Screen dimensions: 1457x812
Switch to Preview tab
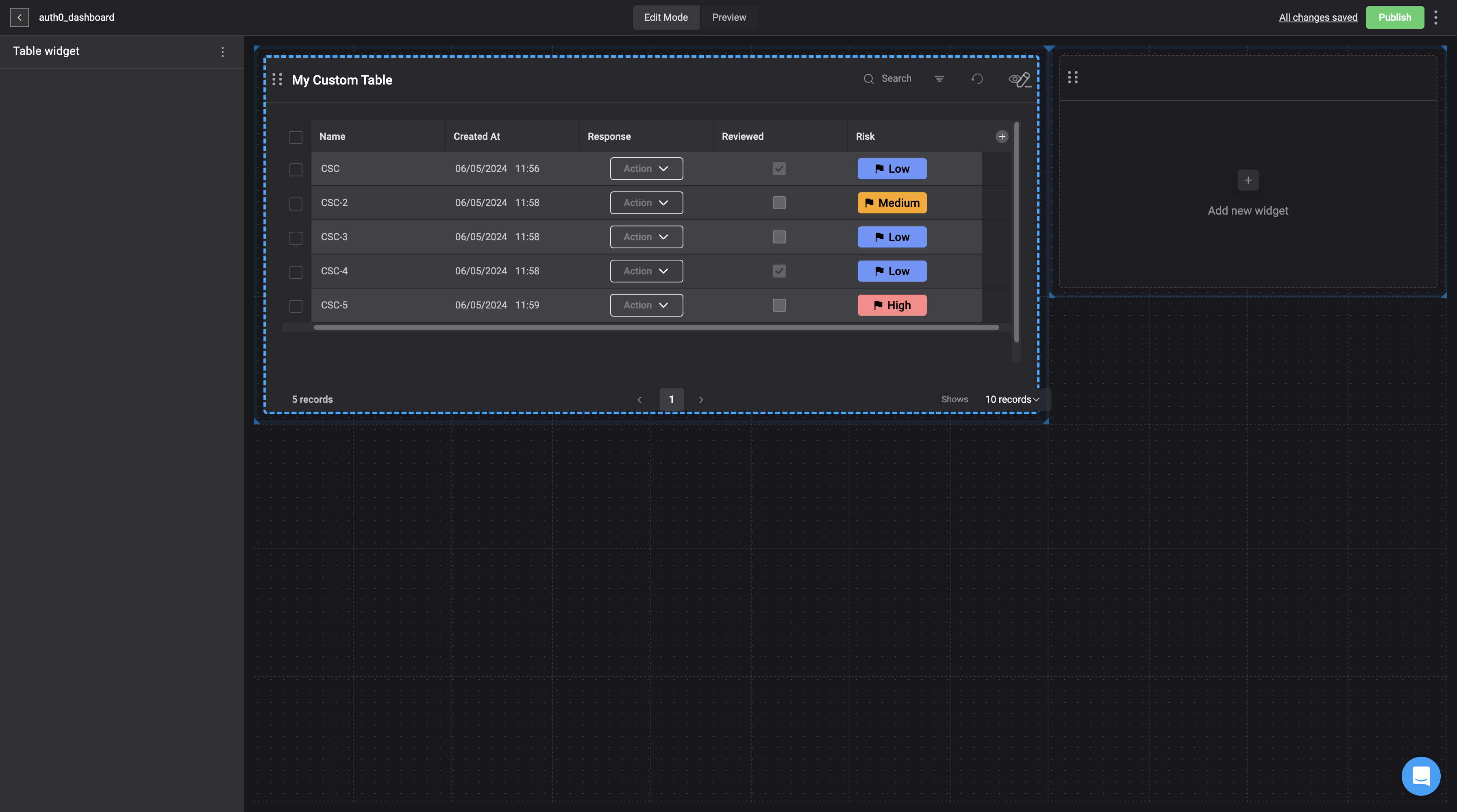pyautogui.click(x=729, y=17)
